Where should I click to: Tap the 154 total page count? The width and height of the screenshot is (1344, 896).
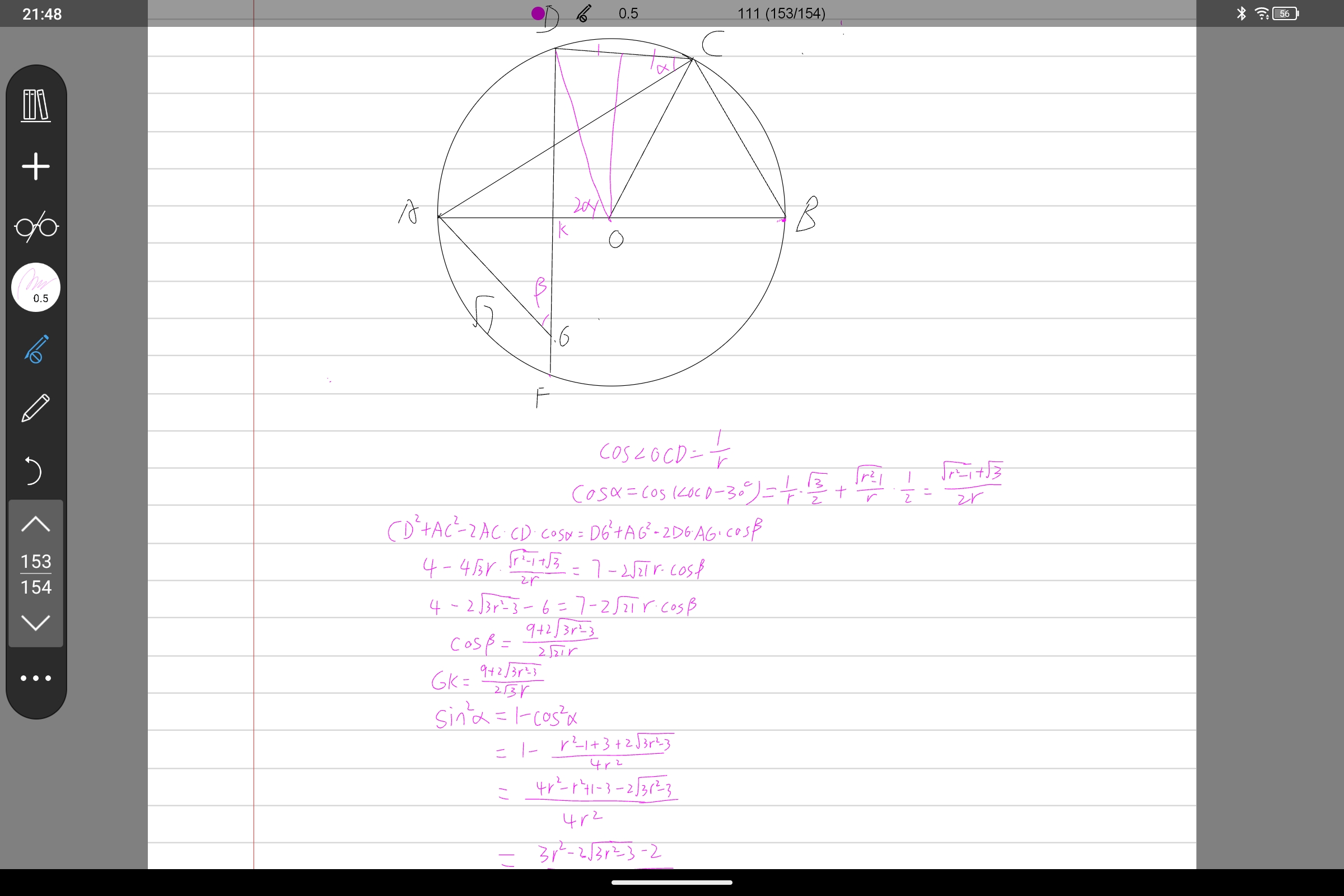point(36,587)
